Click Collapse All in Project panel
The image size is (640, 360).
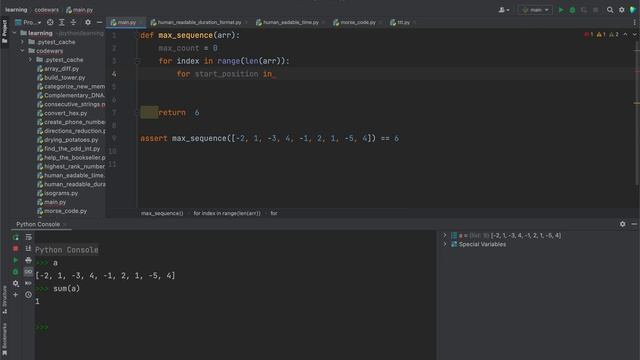(x=73, y=22)
